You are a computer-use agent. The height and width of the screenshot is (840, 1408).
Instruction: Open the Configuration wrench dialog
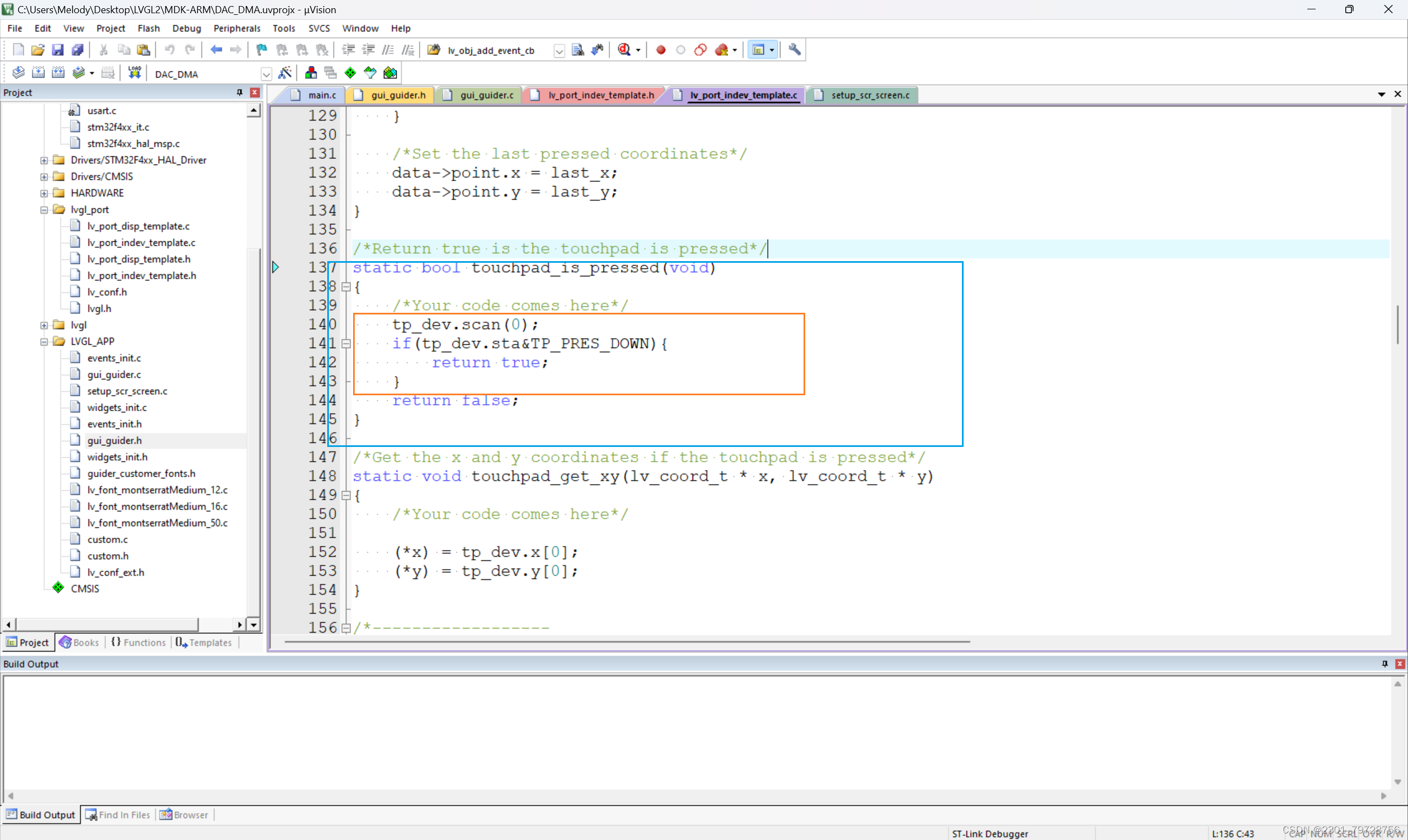(794, 50)
